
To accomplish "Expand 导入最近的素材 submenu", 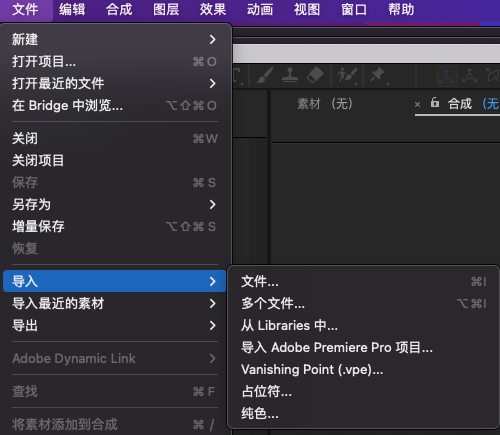I will coord(115,304).
